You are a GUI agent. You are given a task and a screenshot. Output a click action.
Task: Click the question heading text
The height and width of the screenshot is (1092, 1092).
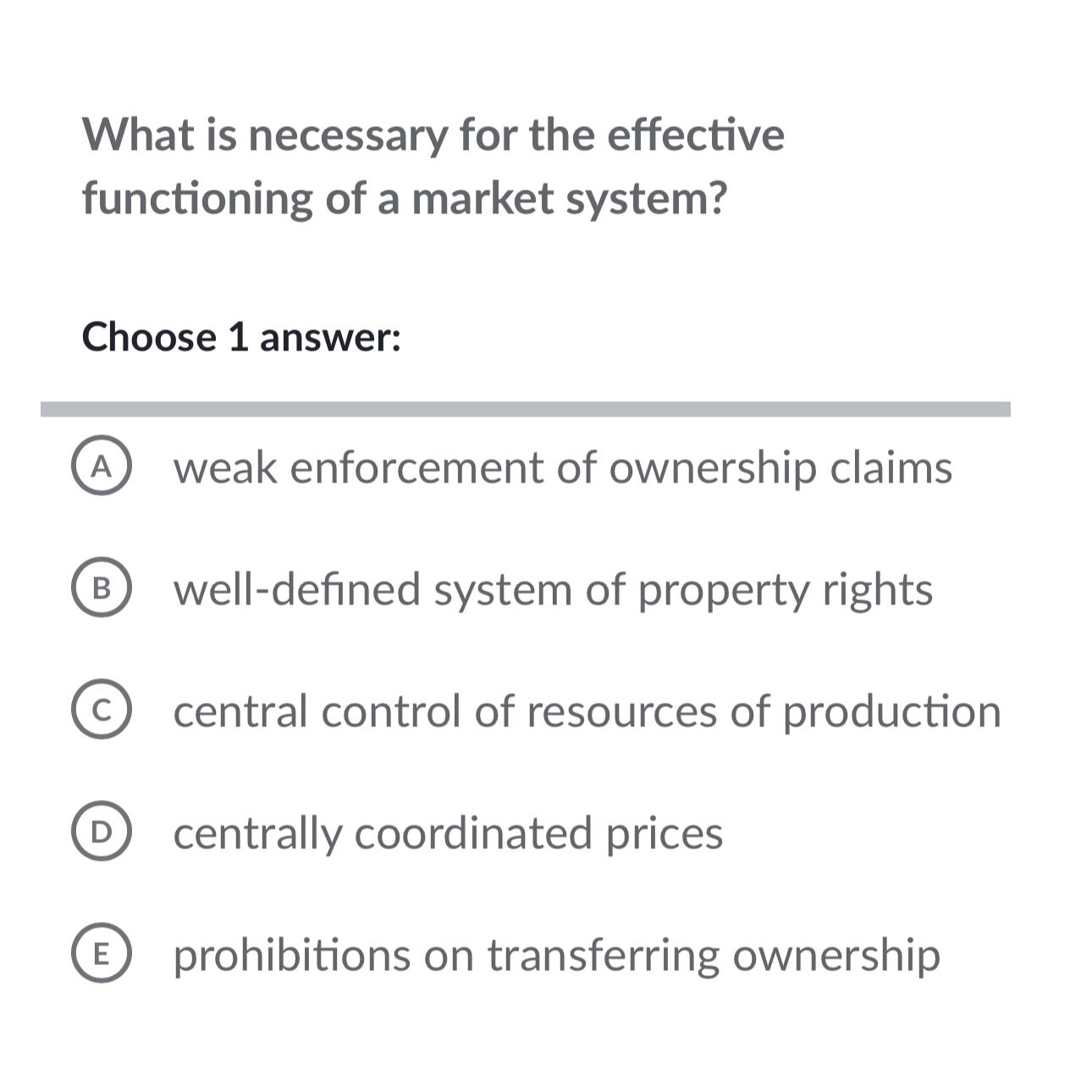pyautogui.click(x=433, y=166)
